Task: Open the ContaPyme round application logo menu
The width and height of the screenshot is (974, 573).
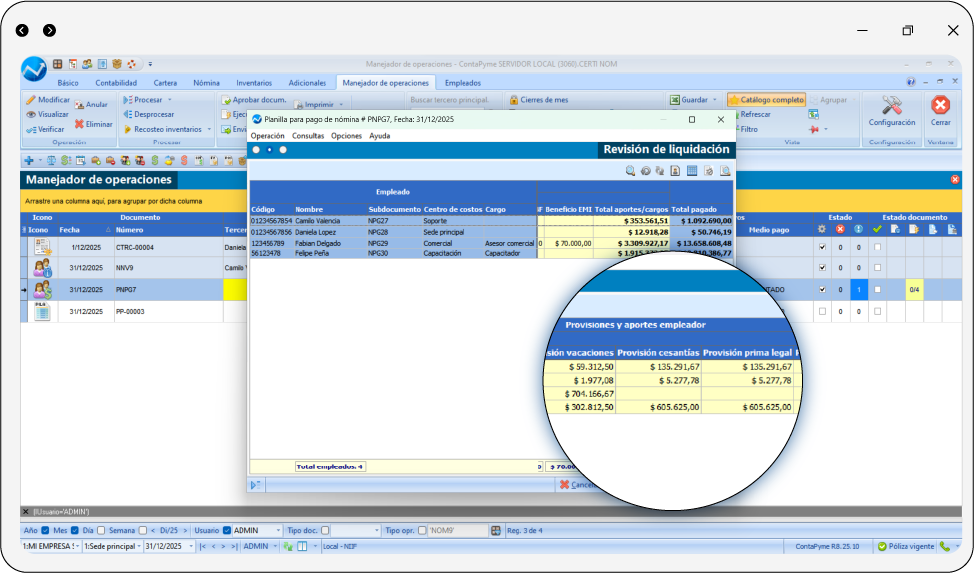Action: [x=34, y=69]
